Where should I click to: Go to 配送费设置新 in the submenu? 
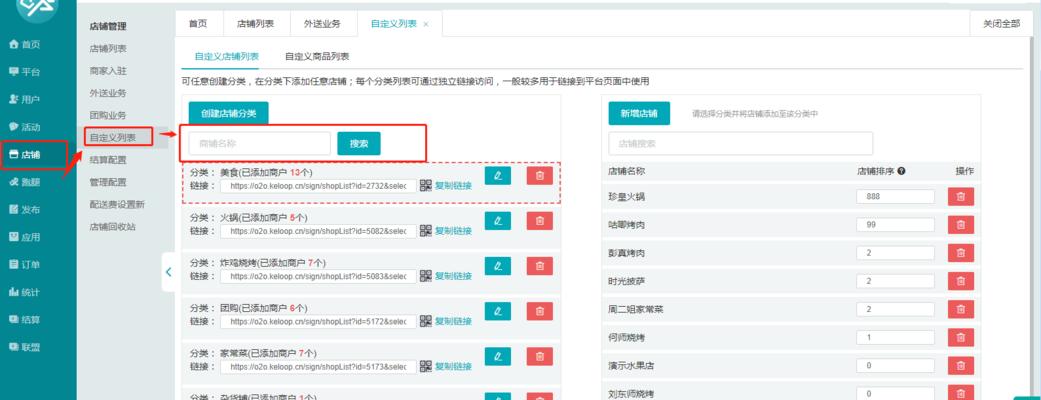[x=117, y=205]
